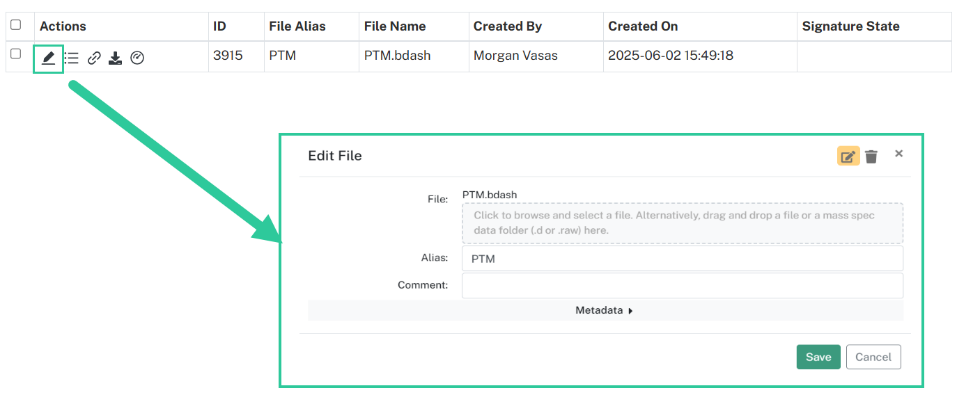
Task: Click the Cancel button
Action: tap(873, 357)
